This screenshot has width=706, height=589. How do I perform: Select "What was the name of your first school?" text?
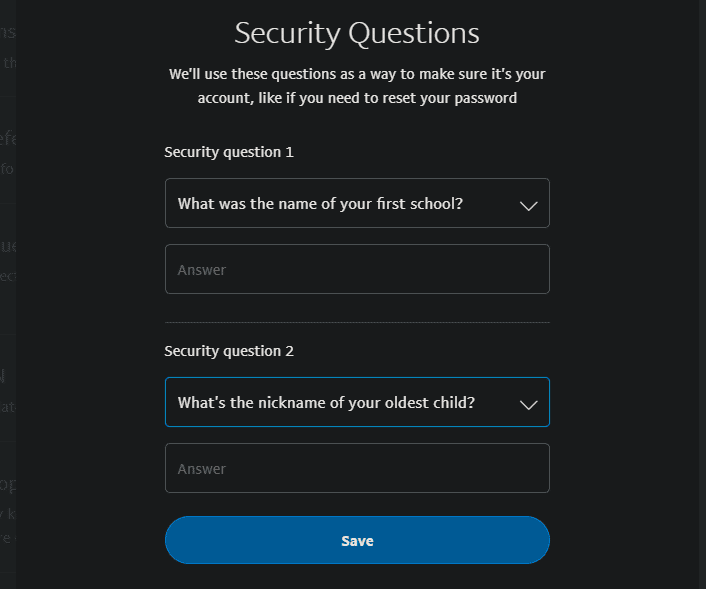coord(320,203)
